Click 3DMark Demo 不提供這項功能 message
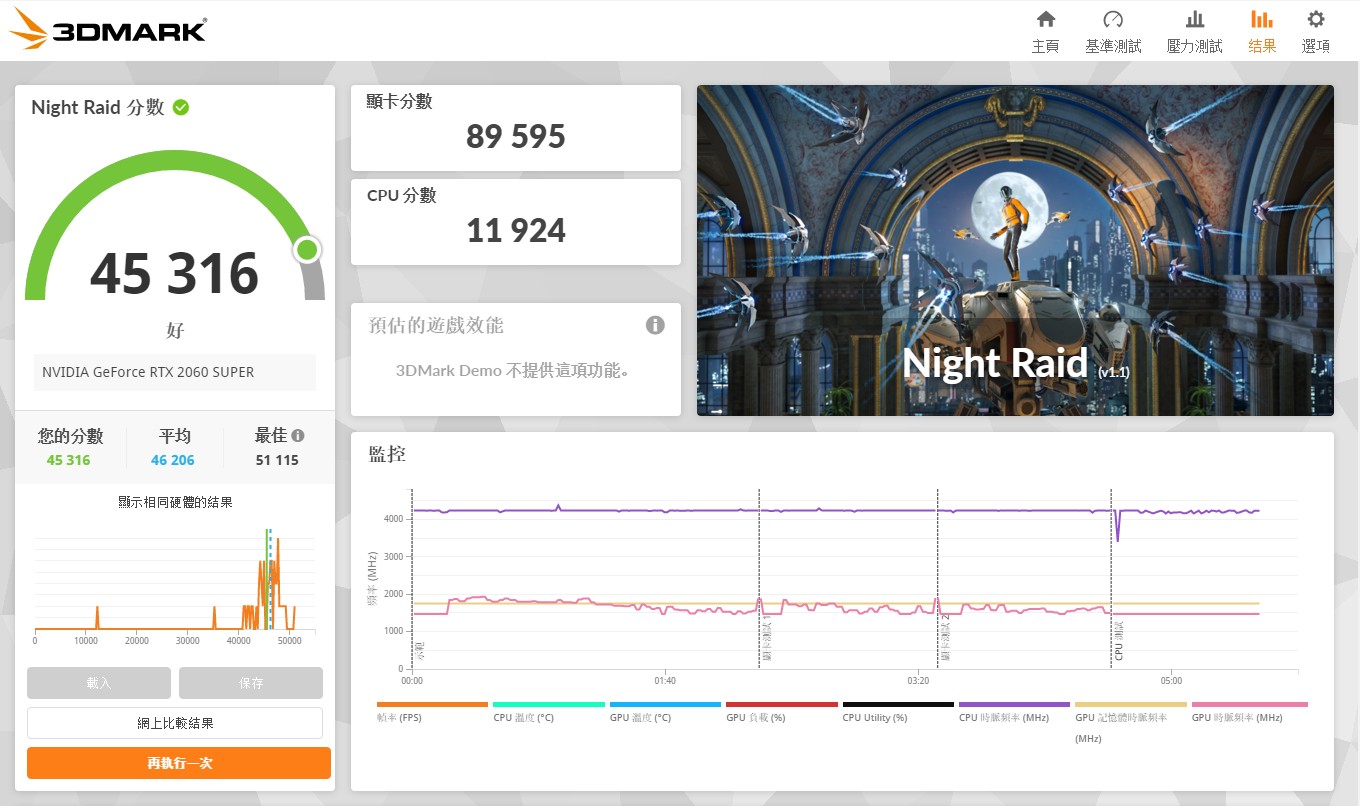Image resolution: width=1360 pixels, height=806 pixels. click(x=516, y=370)
